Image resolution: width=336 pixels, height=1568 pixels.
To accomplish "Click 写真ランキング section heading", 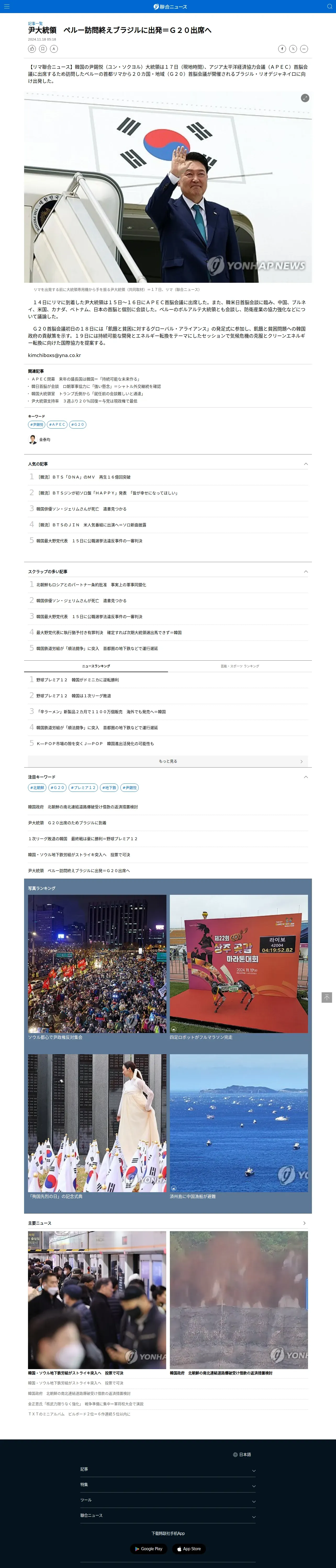I will (41, 888).
